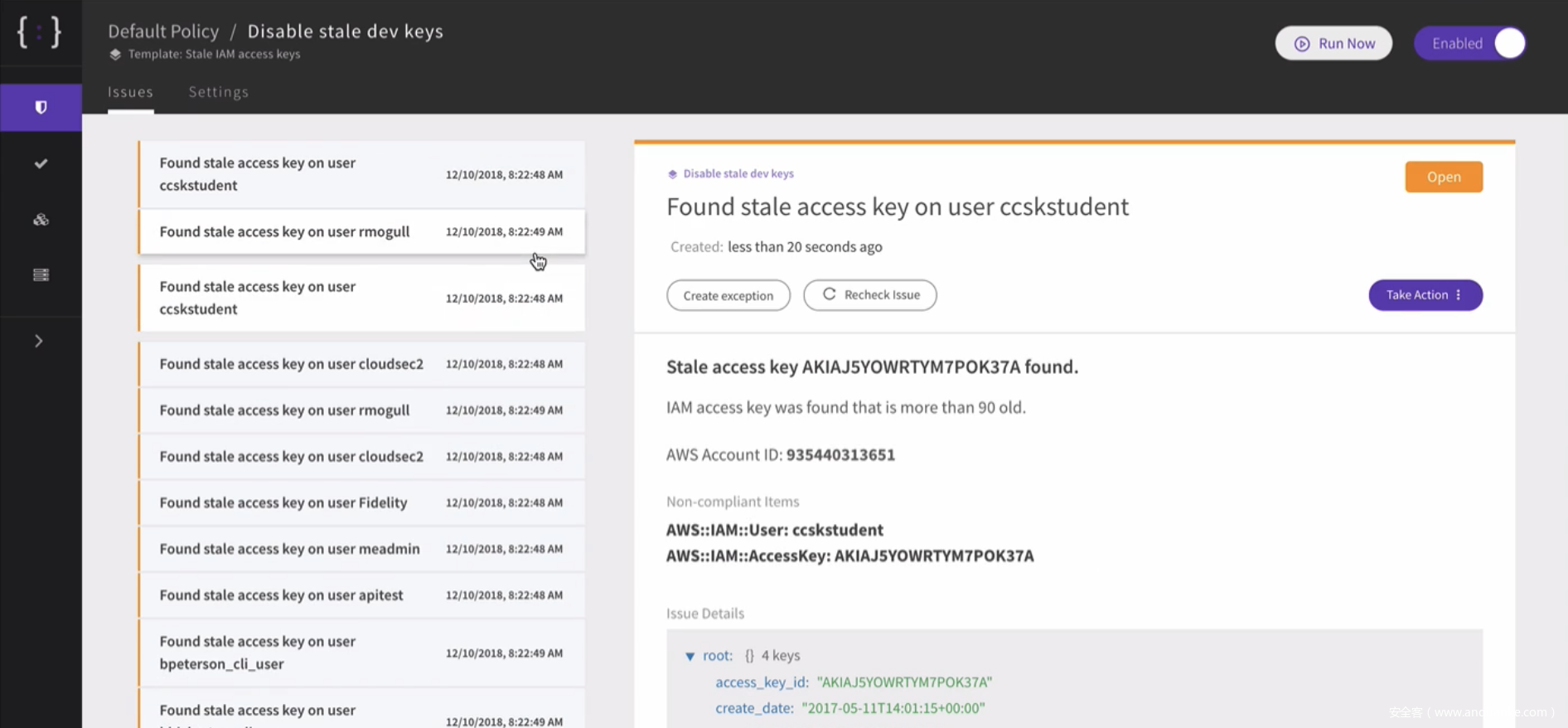Open the Take Action dropdown menu
This screenshot has height=728, width=1568.
[x=1425, y=295]
